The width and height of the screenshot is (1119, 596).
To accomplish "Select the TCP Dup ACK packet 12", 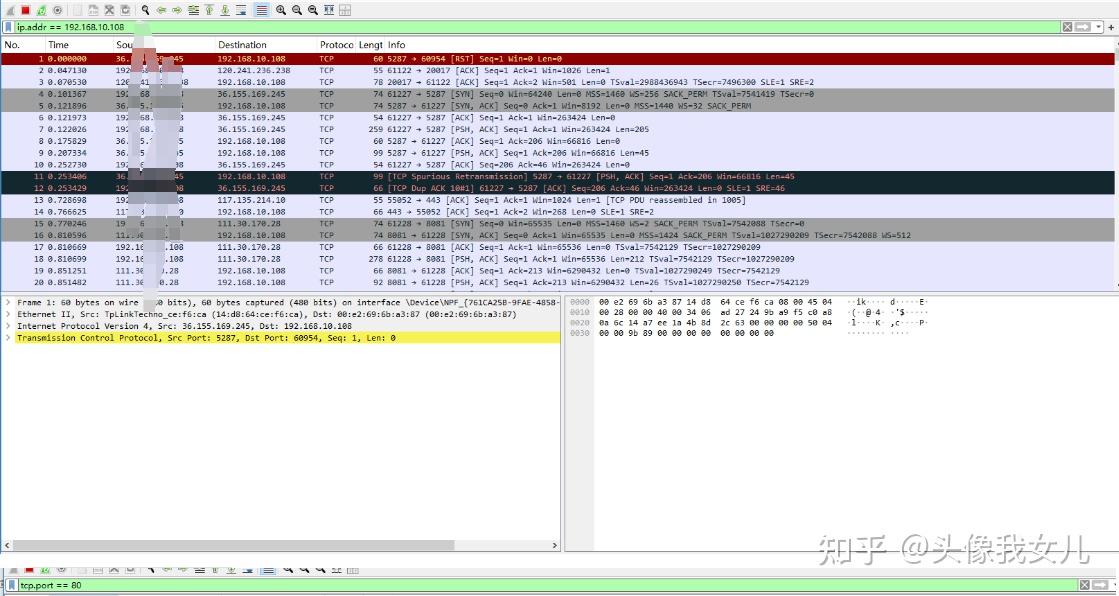I will tap(559, 188).
